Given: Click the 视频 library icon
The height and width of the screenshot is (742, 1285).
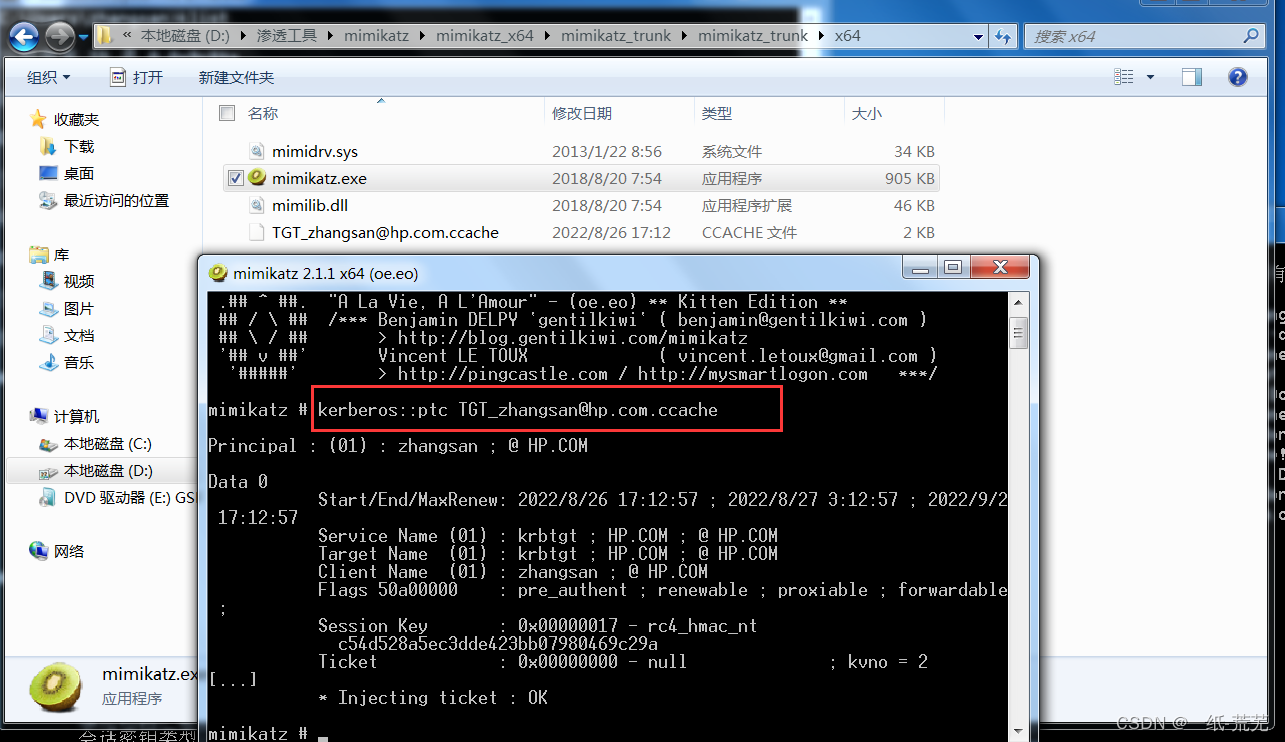Looking at the screenshot, I should (48, 281).
